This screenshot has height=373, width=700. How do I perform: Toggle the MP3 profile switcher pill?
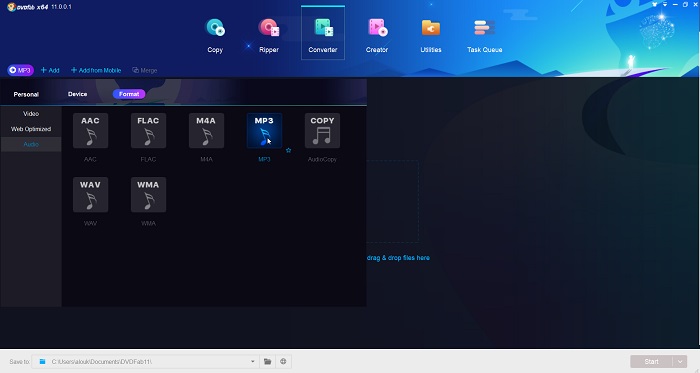tap(21, 70)
